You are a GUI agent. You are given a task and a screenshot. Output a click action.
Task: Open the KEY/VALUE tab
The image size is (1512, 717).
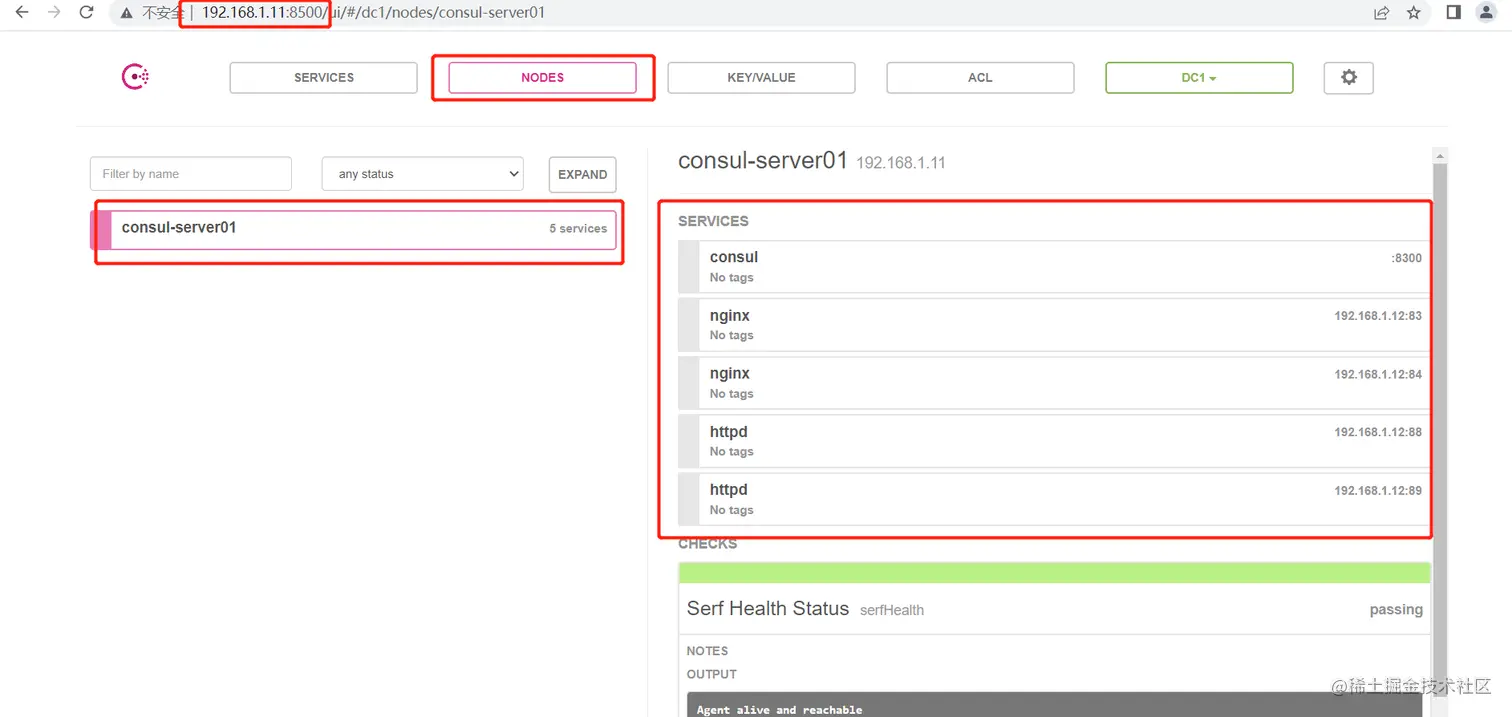[x=761, y=77]
